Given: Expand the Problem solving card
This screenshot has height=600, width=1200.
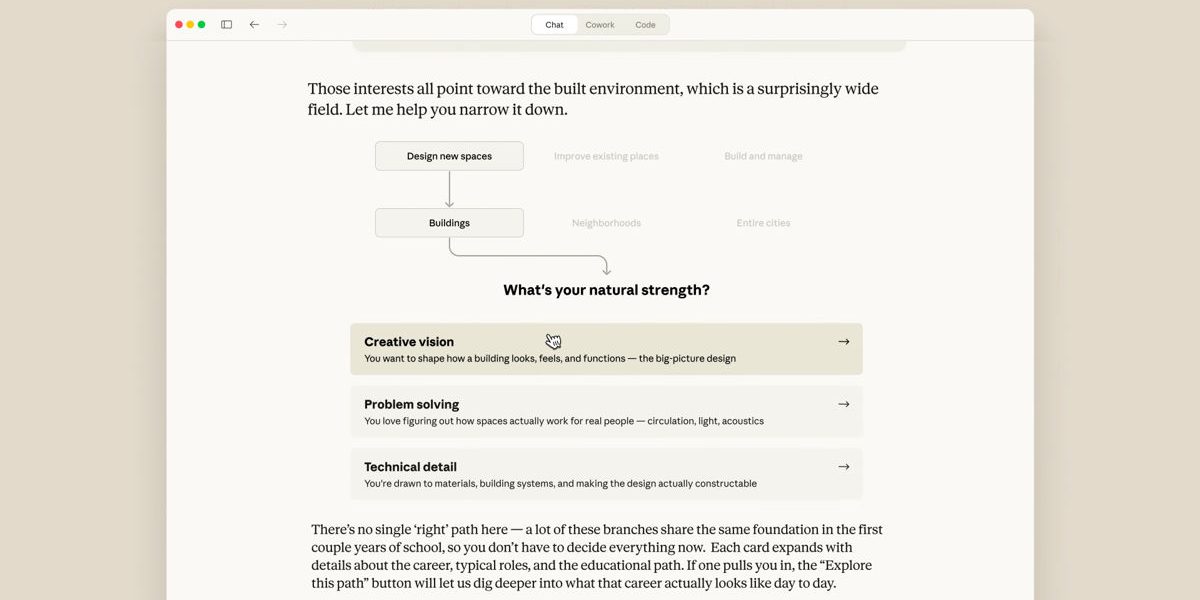Looking at the screenshot, I should tap(605, 412).
